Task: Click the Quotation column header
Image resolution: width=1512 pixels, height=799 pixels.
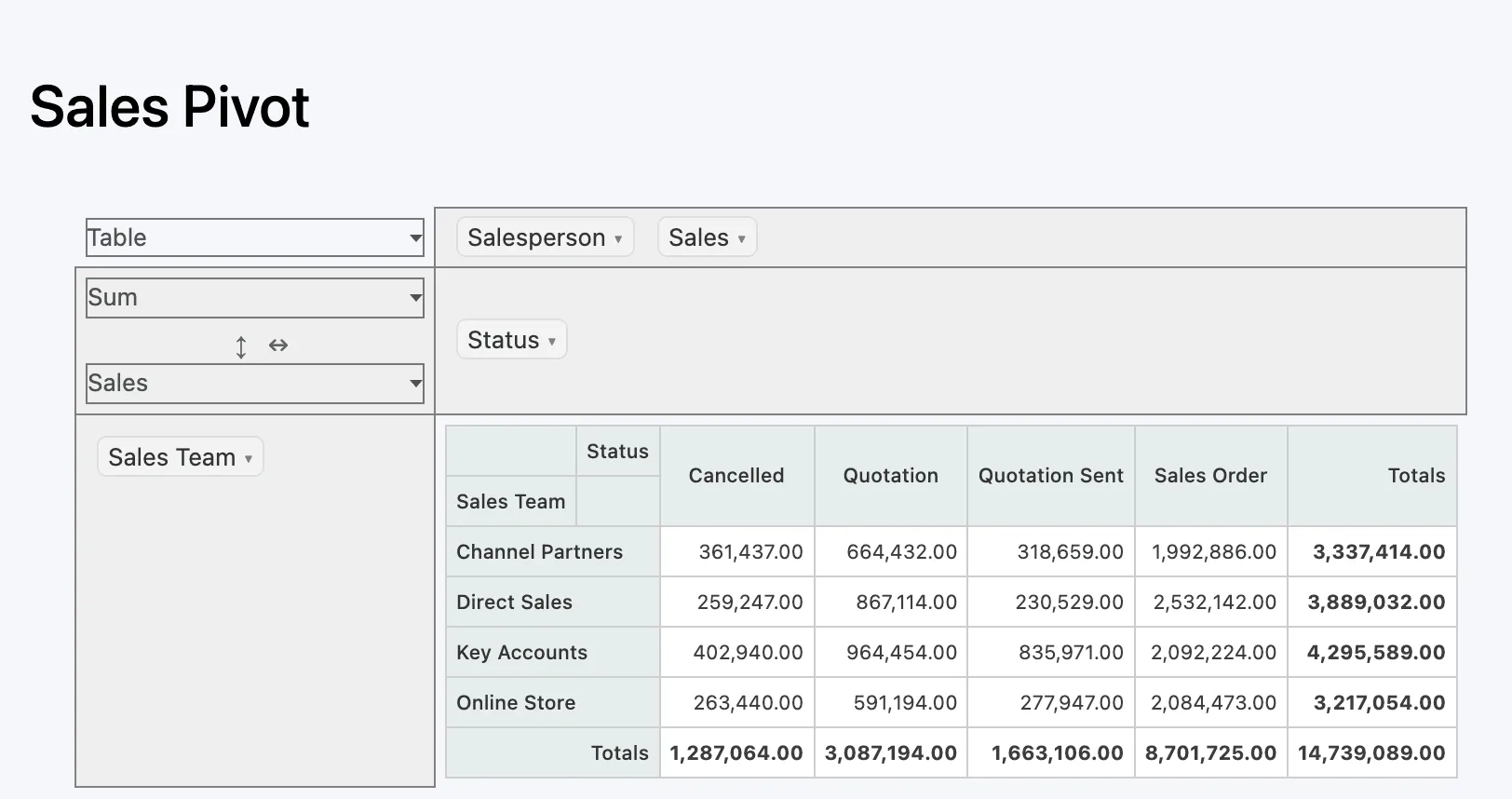Action: point(891,476)
